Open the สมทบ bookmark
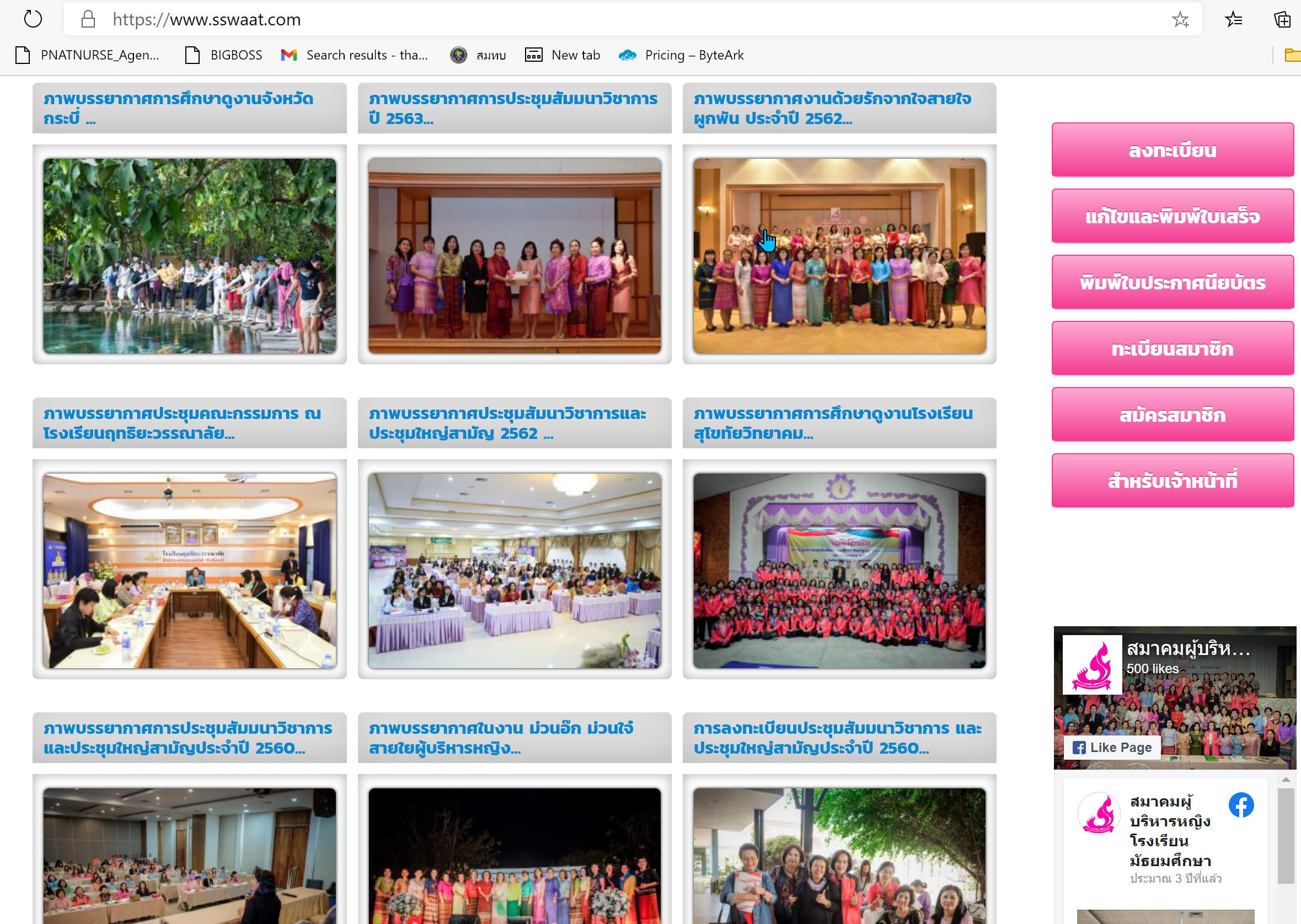The image size is (1301, 924). click(x=478, y=55)
